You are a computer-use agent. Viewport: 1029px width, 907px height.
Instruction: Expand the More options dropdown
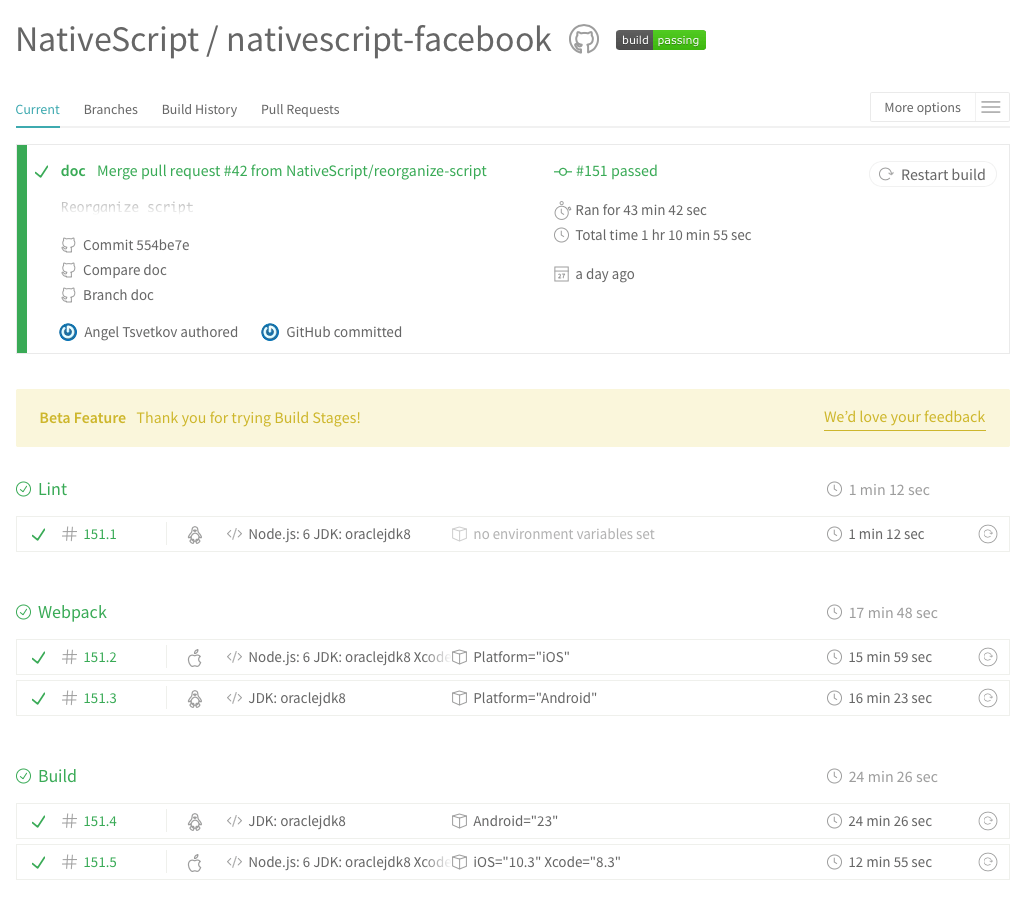[x=922, y=108]
